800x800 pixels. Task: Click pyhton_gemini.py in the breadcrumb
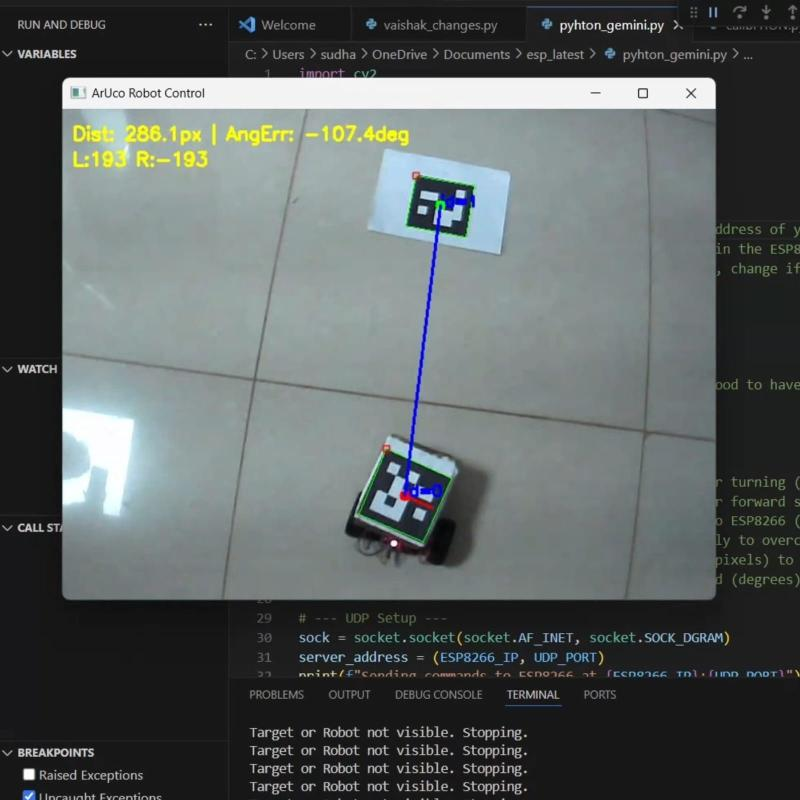(674, 55)
